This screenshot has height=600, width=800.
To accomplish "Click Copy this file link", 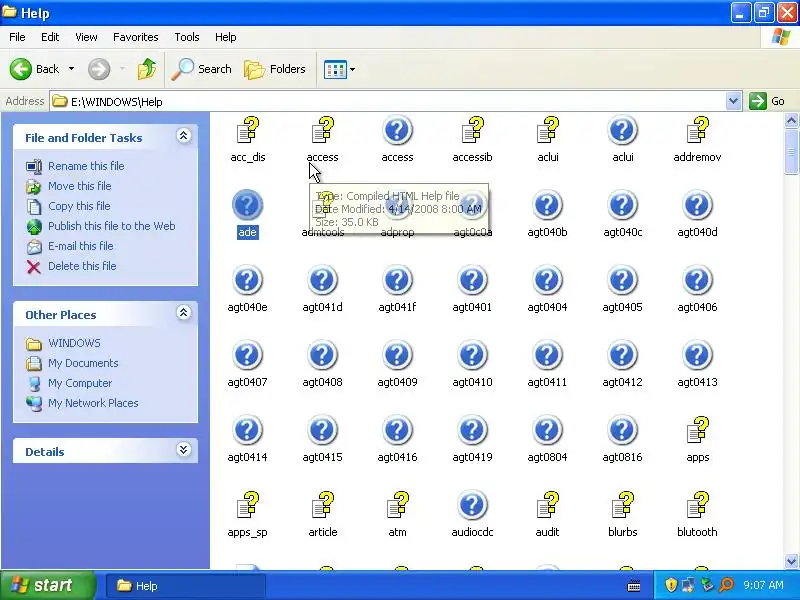I will (x=79, y=206).
